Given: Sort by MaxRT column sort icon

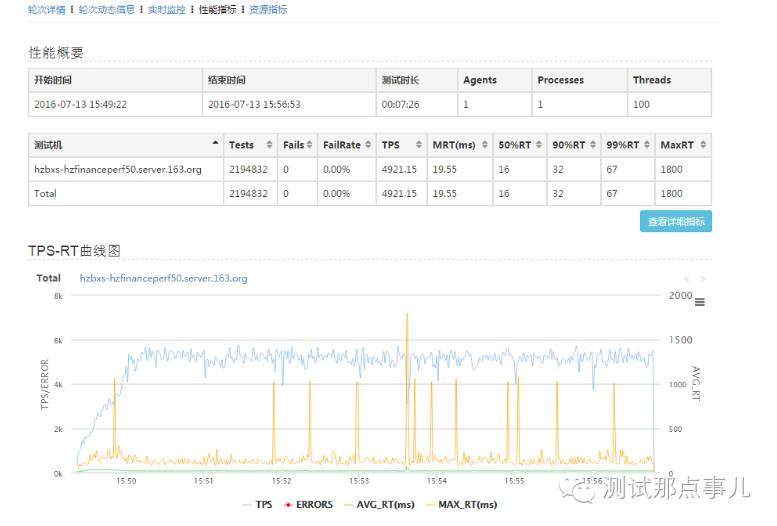Looking at the screenshot, I should click(x=703, y=144).
